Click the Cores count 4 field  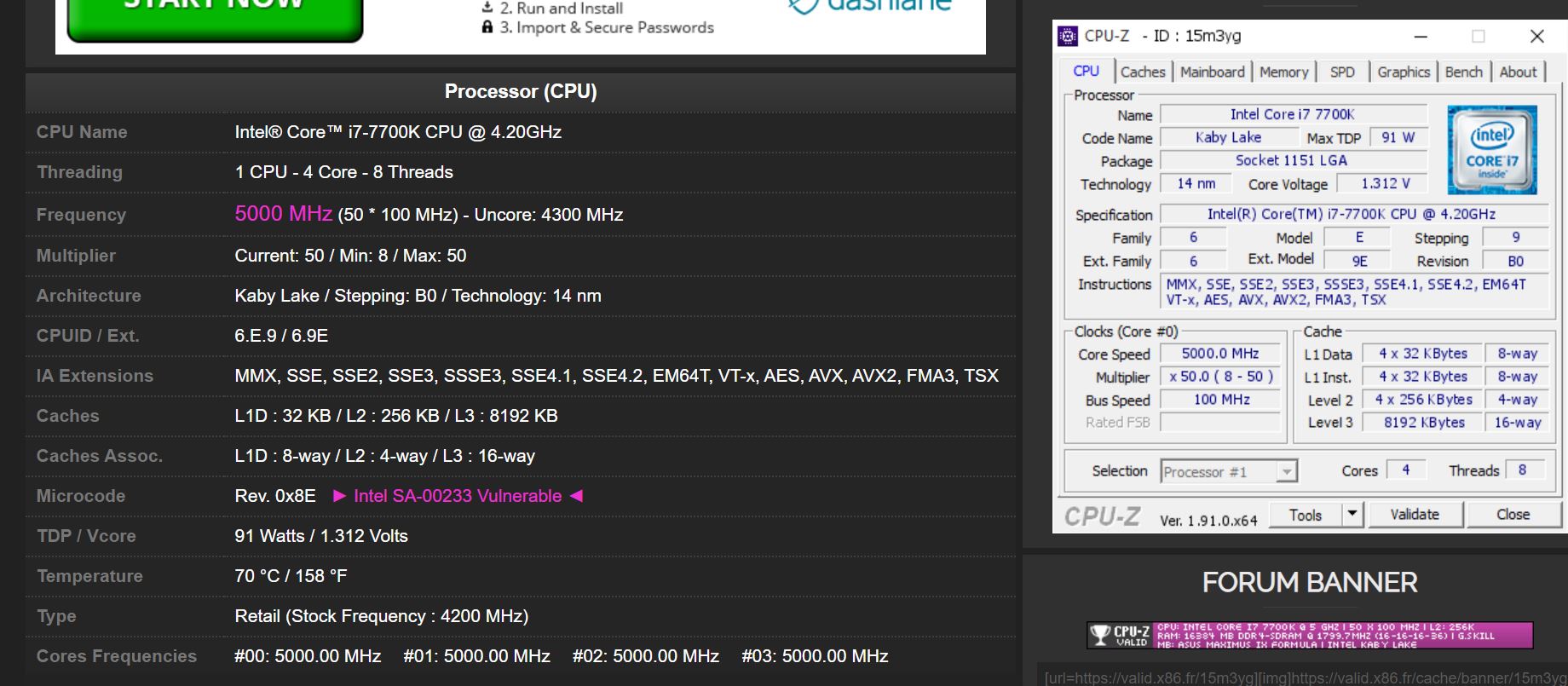1406,470
